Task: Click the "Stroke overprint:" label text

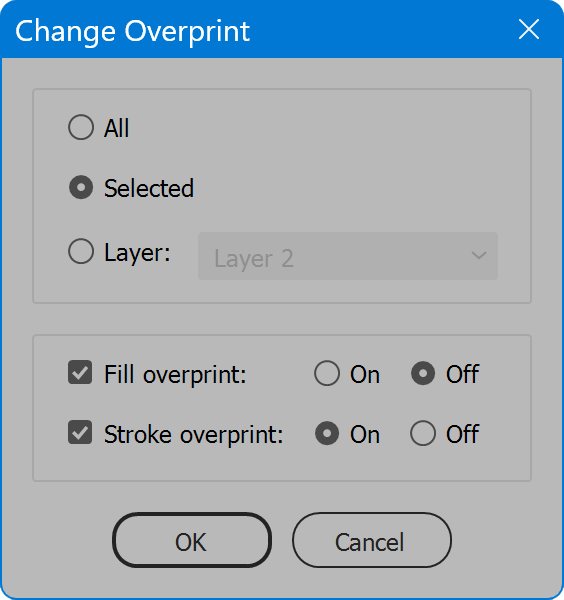Action: click(x=194, y=434)
